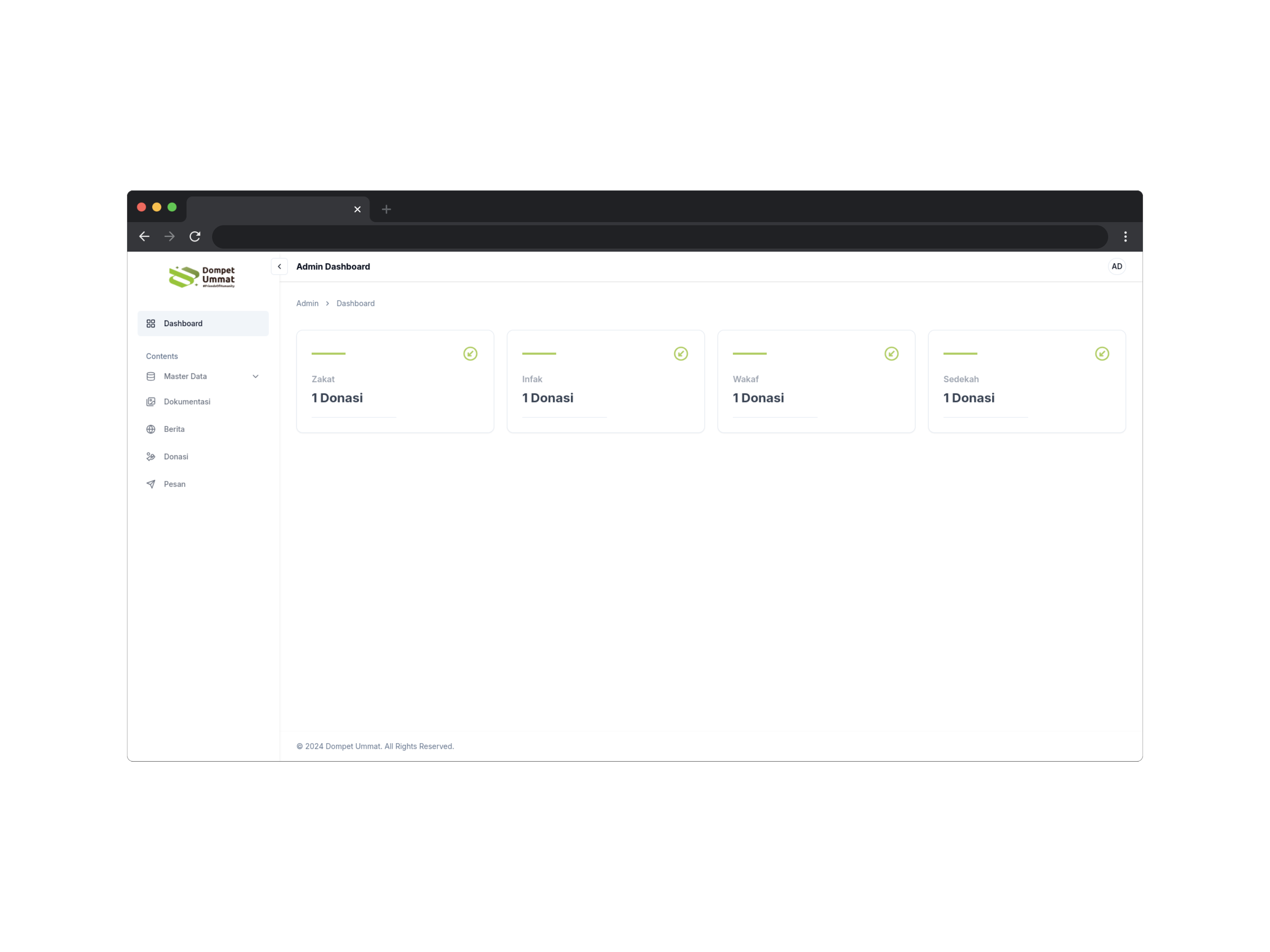This screenshot has width=1270, height=952.
Task: Open the AD user avatar menu
Action: coord(1116,266)
